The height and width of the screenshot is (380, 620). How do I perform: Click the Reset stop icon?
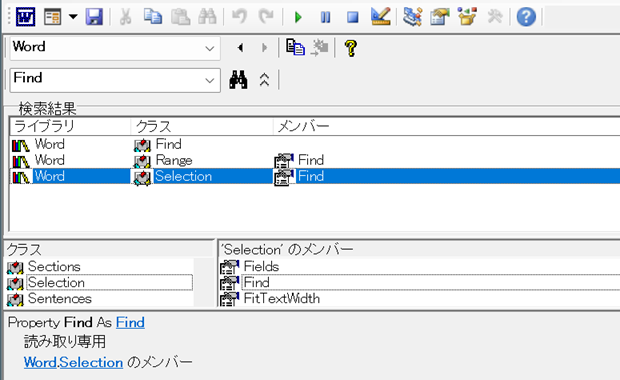point(352,17)
